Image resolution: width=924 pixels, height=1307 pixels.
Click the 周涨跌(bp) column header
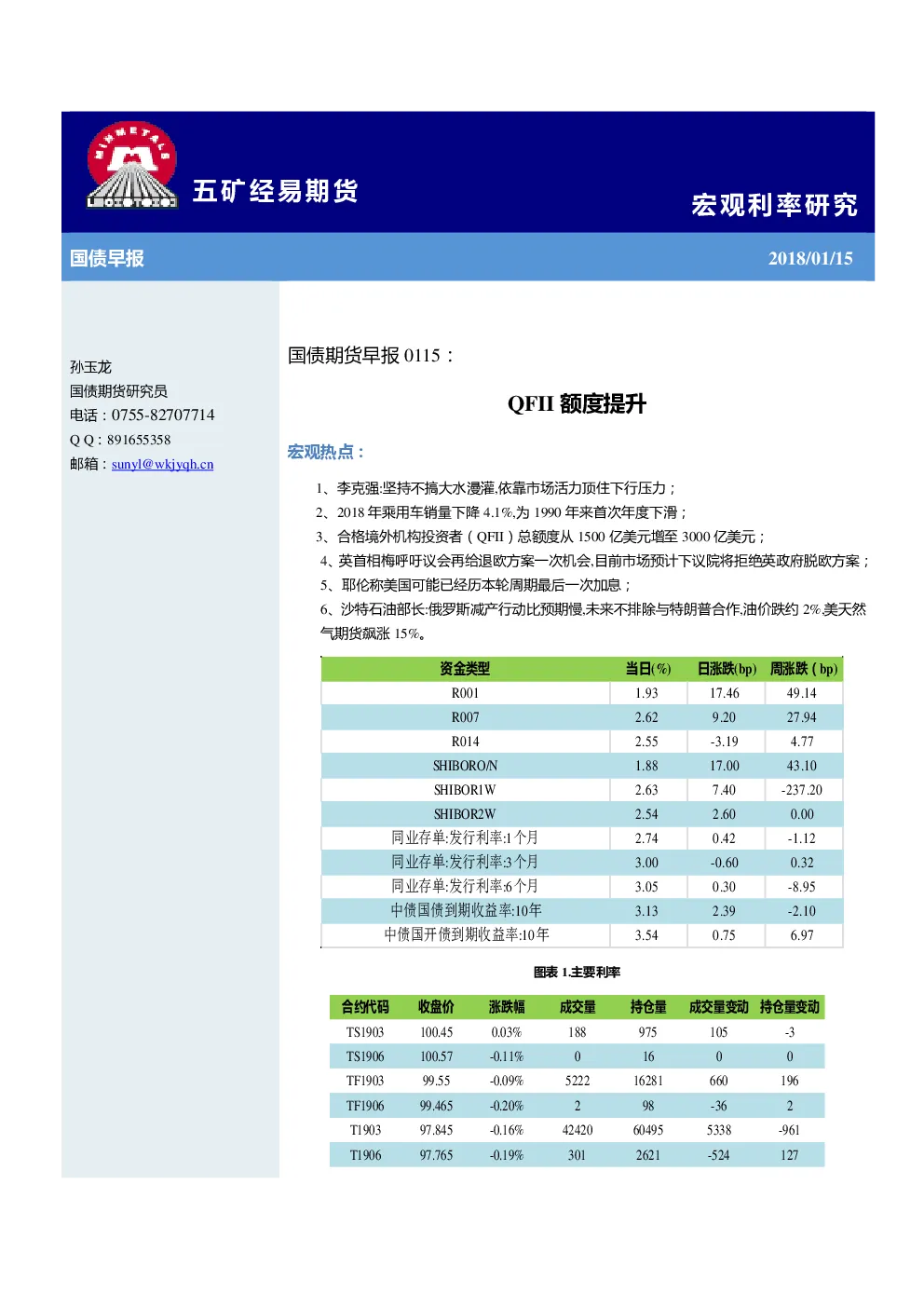click(804, 669)
